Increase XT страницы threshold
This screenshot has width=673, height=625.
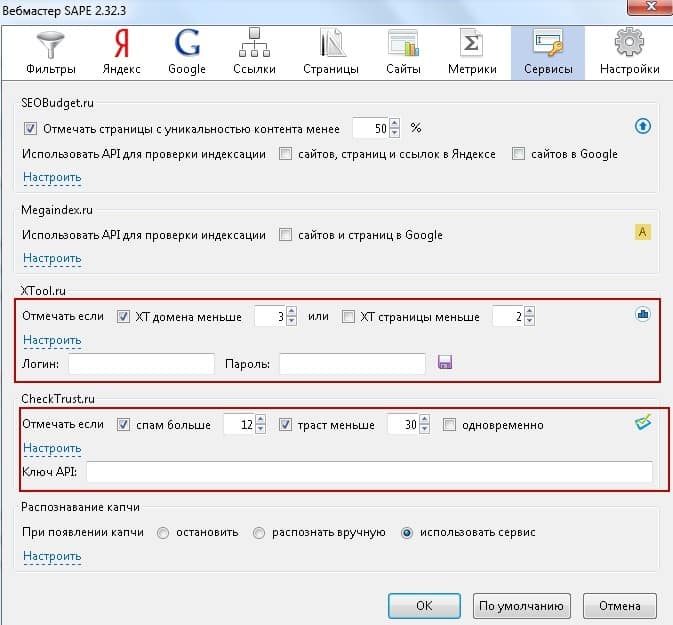(x=529, y=311)
